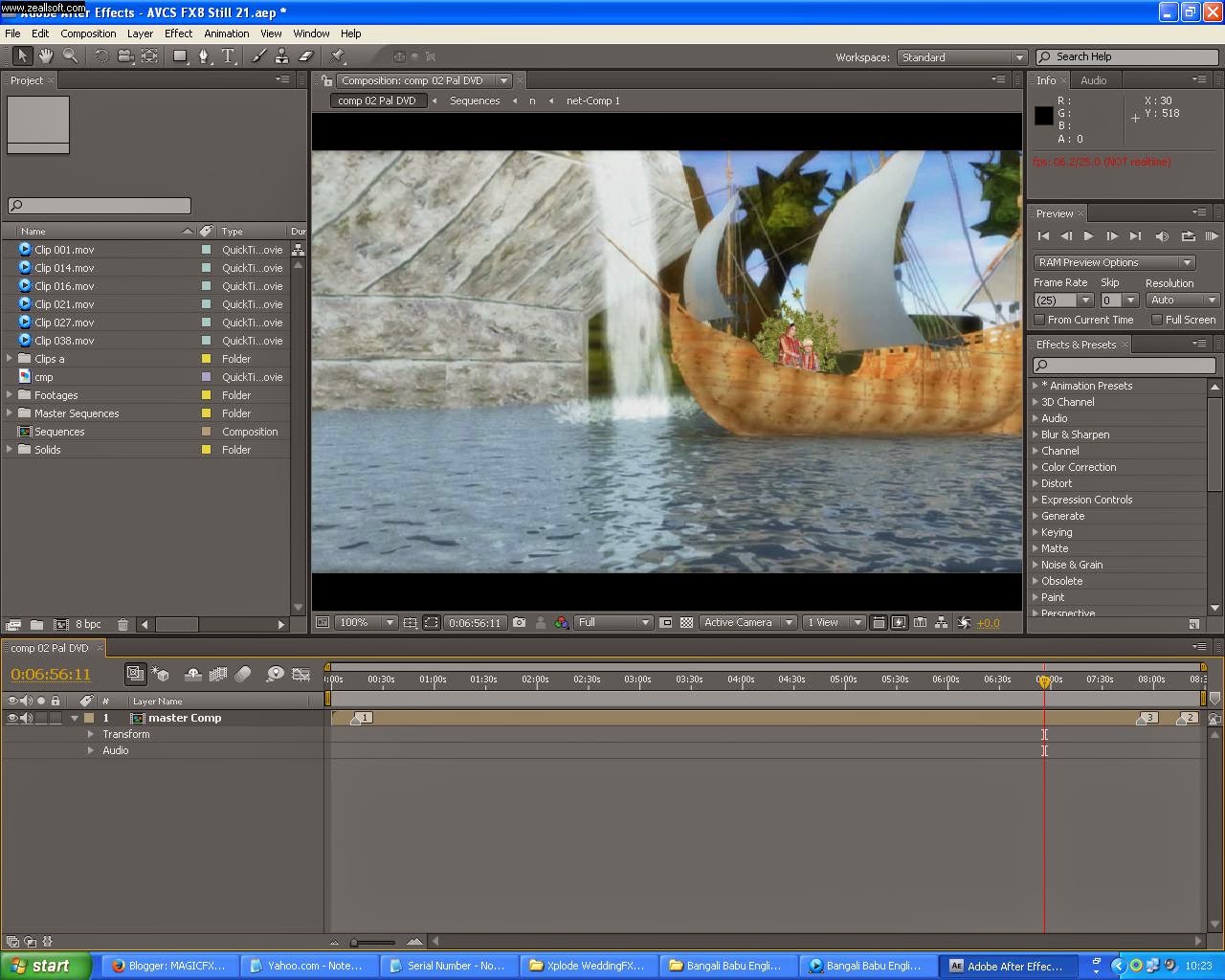1225x980 pixels.
Task: Click the Play button in Preview panel
Action: [1088, 235]
